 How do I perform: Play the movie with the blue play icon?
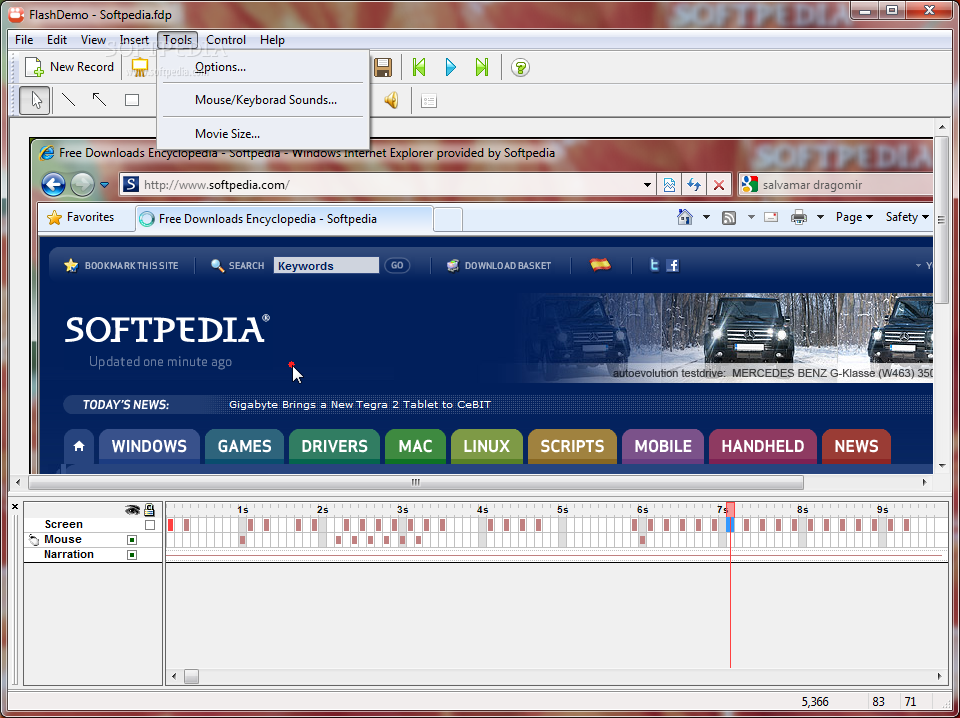pyautogui.click(x=451, y=67)
